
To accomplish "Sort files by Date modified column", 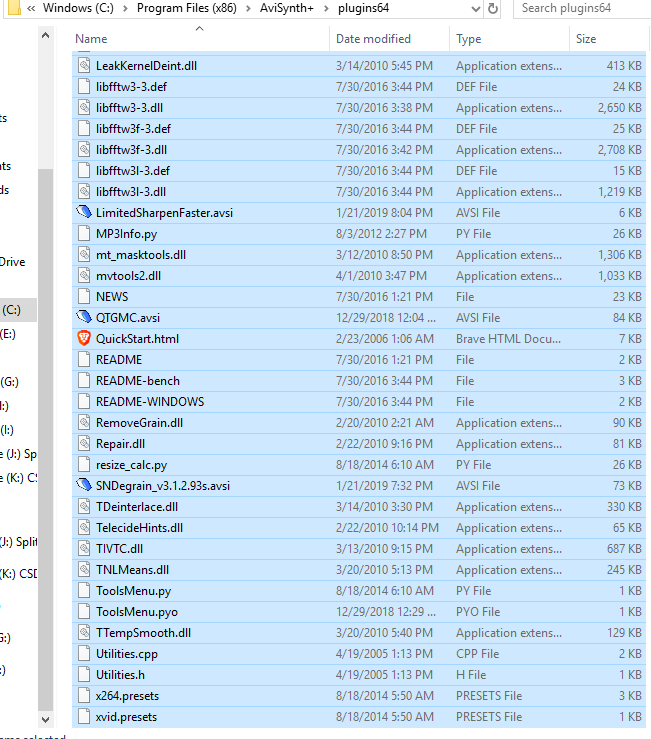I will coord(373,39).
